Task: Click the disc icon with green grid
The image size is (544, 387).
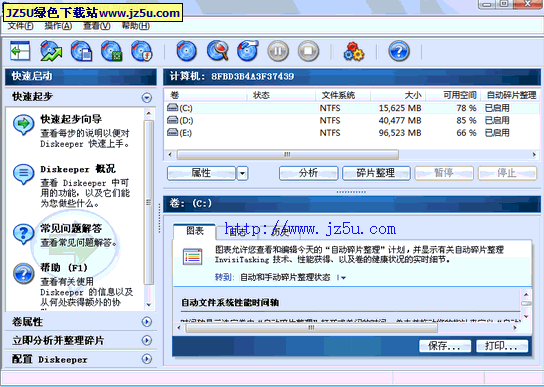Action: coord(111,51)
